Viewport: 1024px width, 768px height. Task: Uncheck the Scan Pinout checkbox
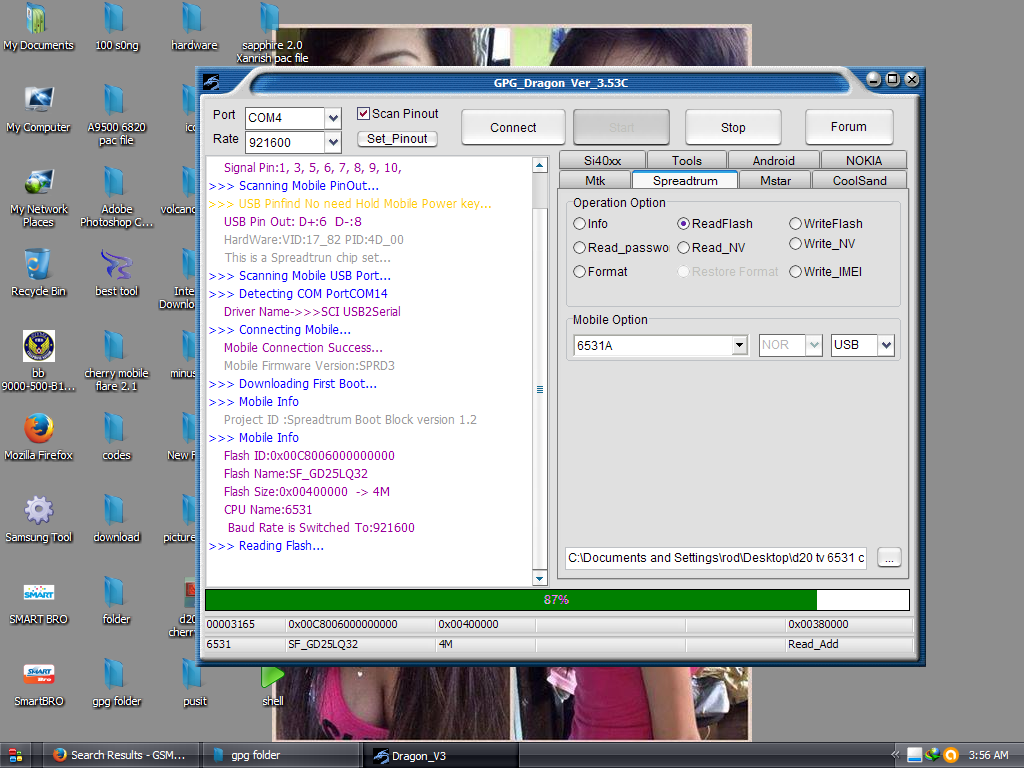364,114
